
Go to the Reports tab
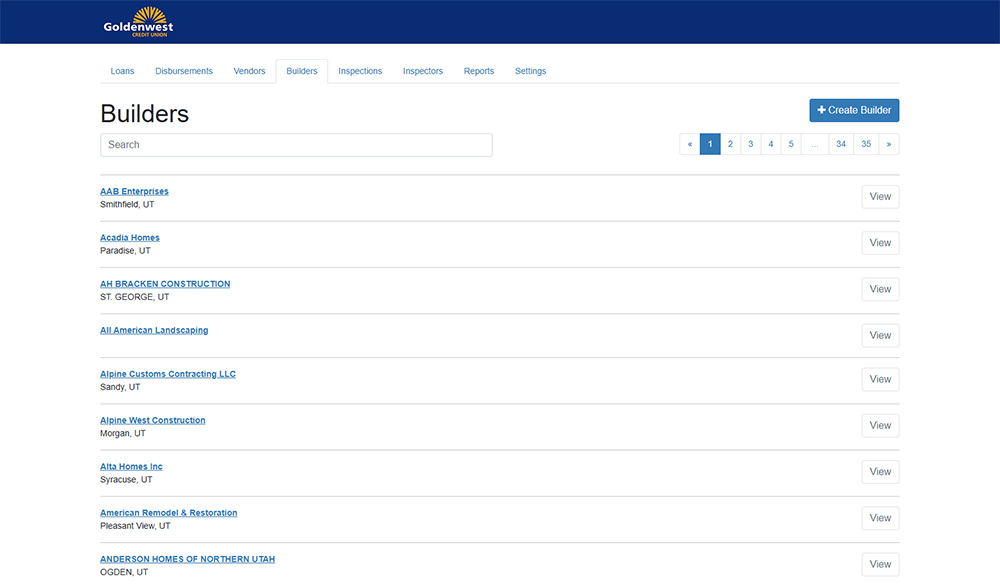click(x=479, y=71)
